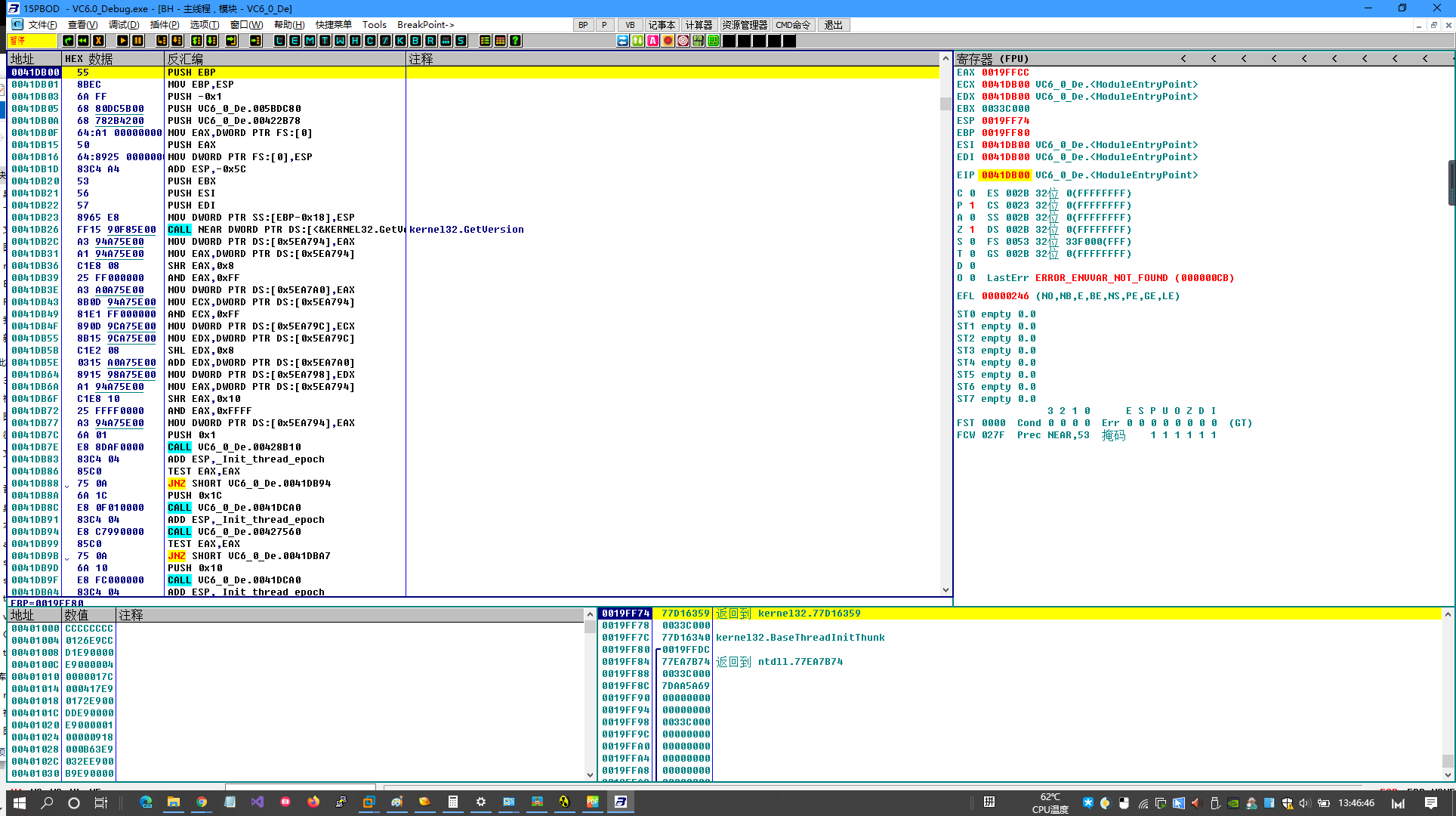Open File Explorer from the taskbar
Viewport: 1456px width, 816px height.
(x=174, y=802)
